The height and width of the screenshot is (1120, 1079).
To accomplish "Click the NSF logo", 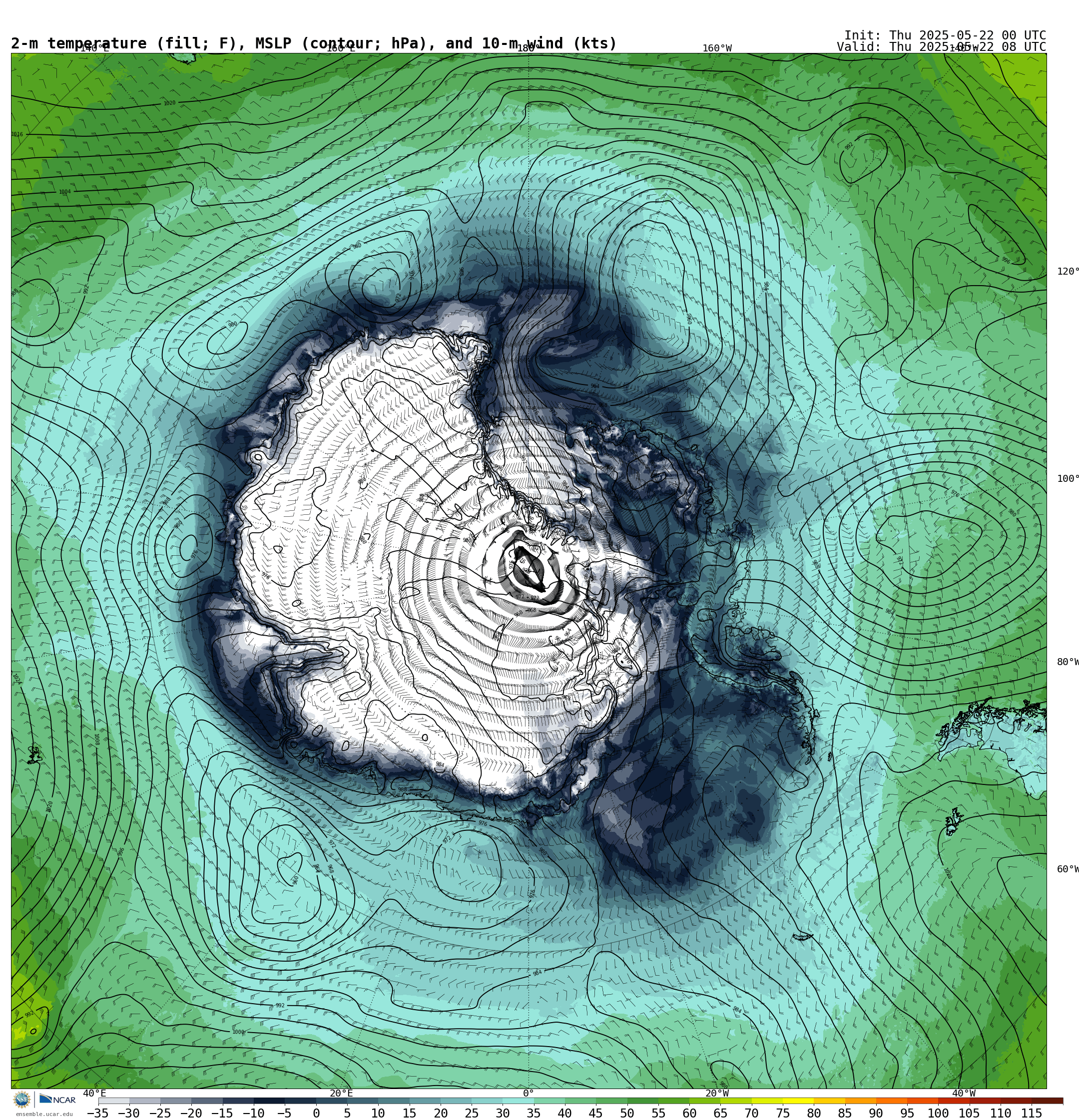I will click(21, 1100).
